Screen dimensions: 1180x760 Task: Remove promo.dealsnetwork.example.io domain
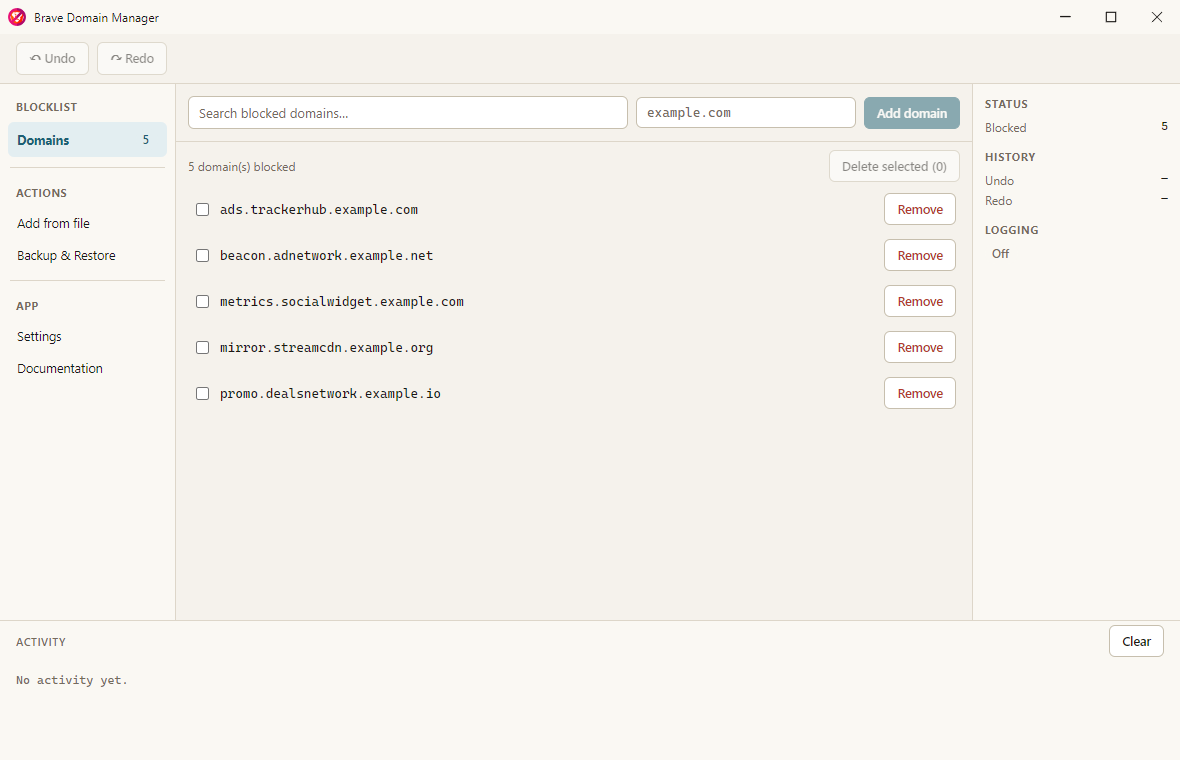(x=920, y=393)
